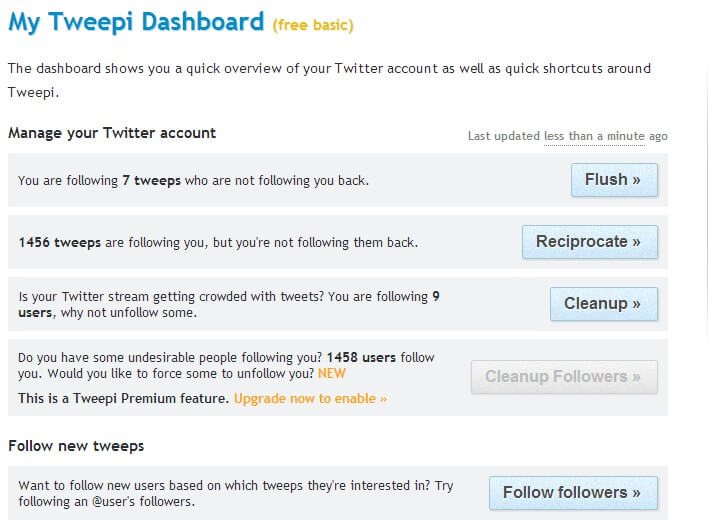The width and height of the screenshot is (708, 527).
Task: Click the underlined 'less than a minute' timestamp
Action: (x=594, y=136)
